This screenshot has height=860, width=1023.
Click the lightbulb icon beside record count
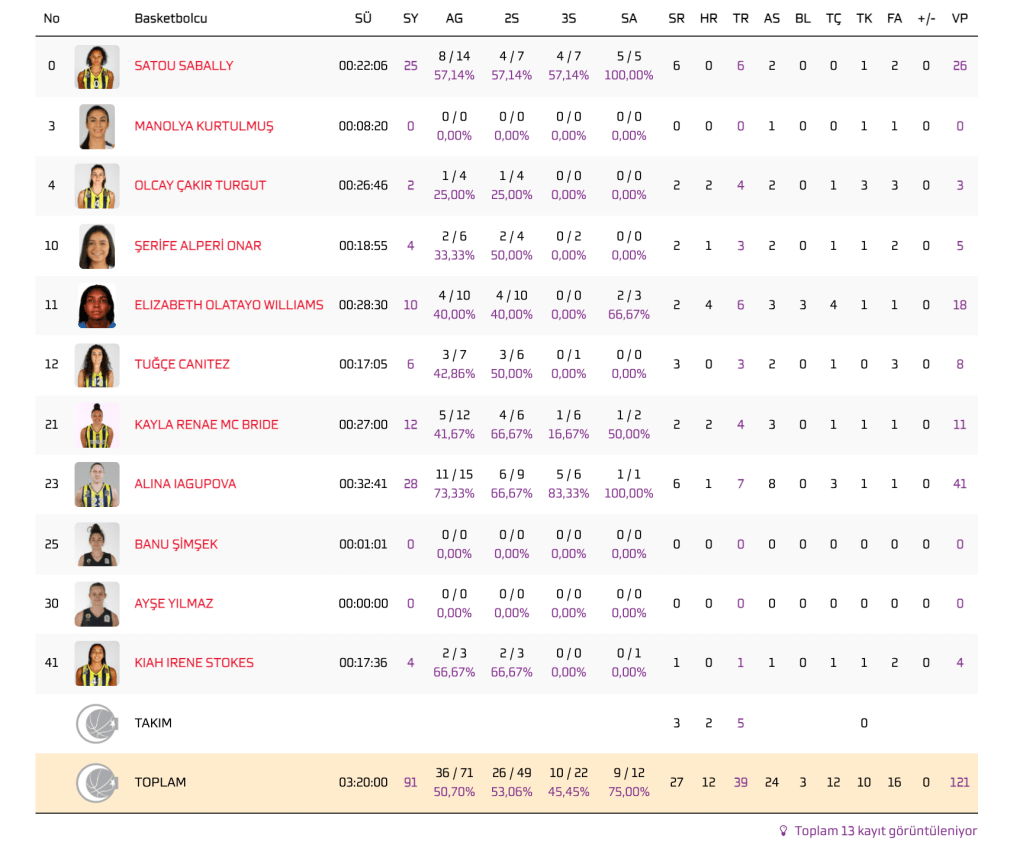(x=783, y=831)
